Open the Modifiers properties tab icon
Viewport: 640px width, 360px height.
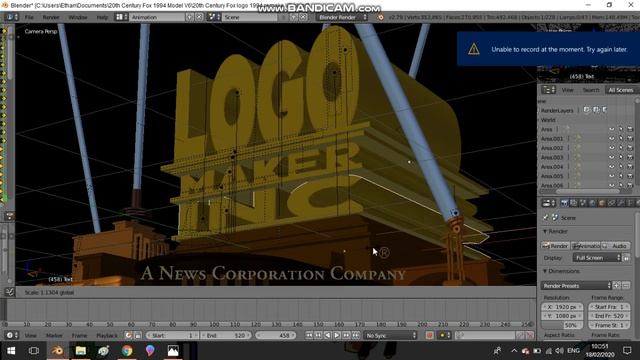pos(620,203)
